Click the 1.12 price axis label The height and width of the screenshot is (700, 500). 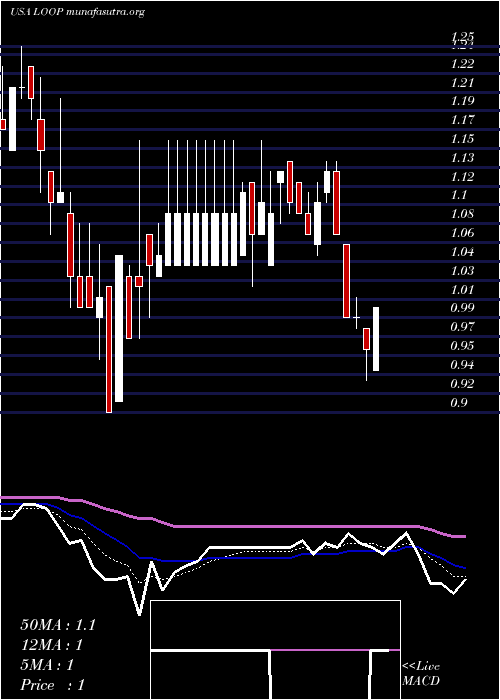tap(462, 177)
